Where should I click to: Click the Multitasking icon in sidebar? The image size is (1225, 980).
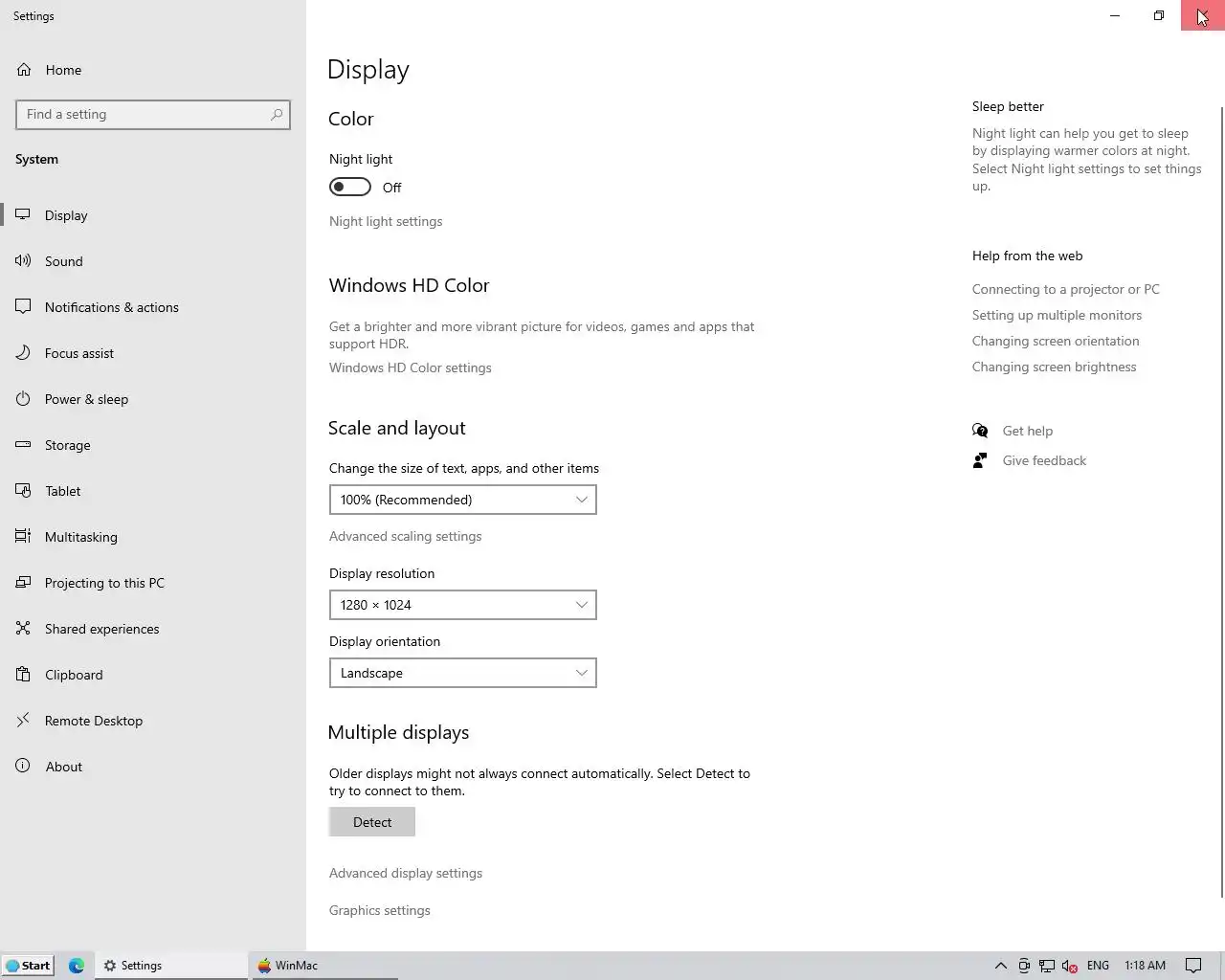[x=23, y=536]
